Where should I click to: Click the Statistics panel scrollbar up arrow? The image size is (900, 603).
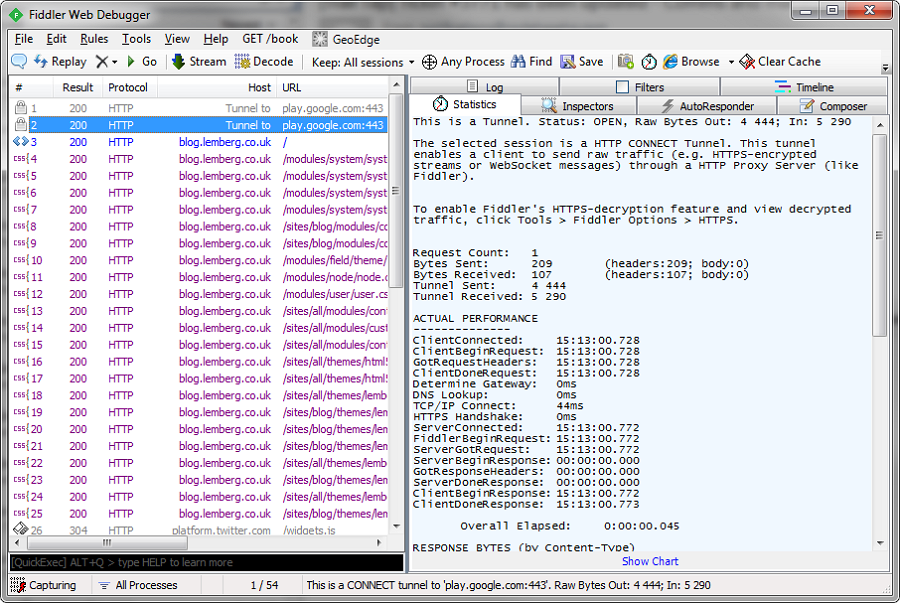click(x=880, y=125)
